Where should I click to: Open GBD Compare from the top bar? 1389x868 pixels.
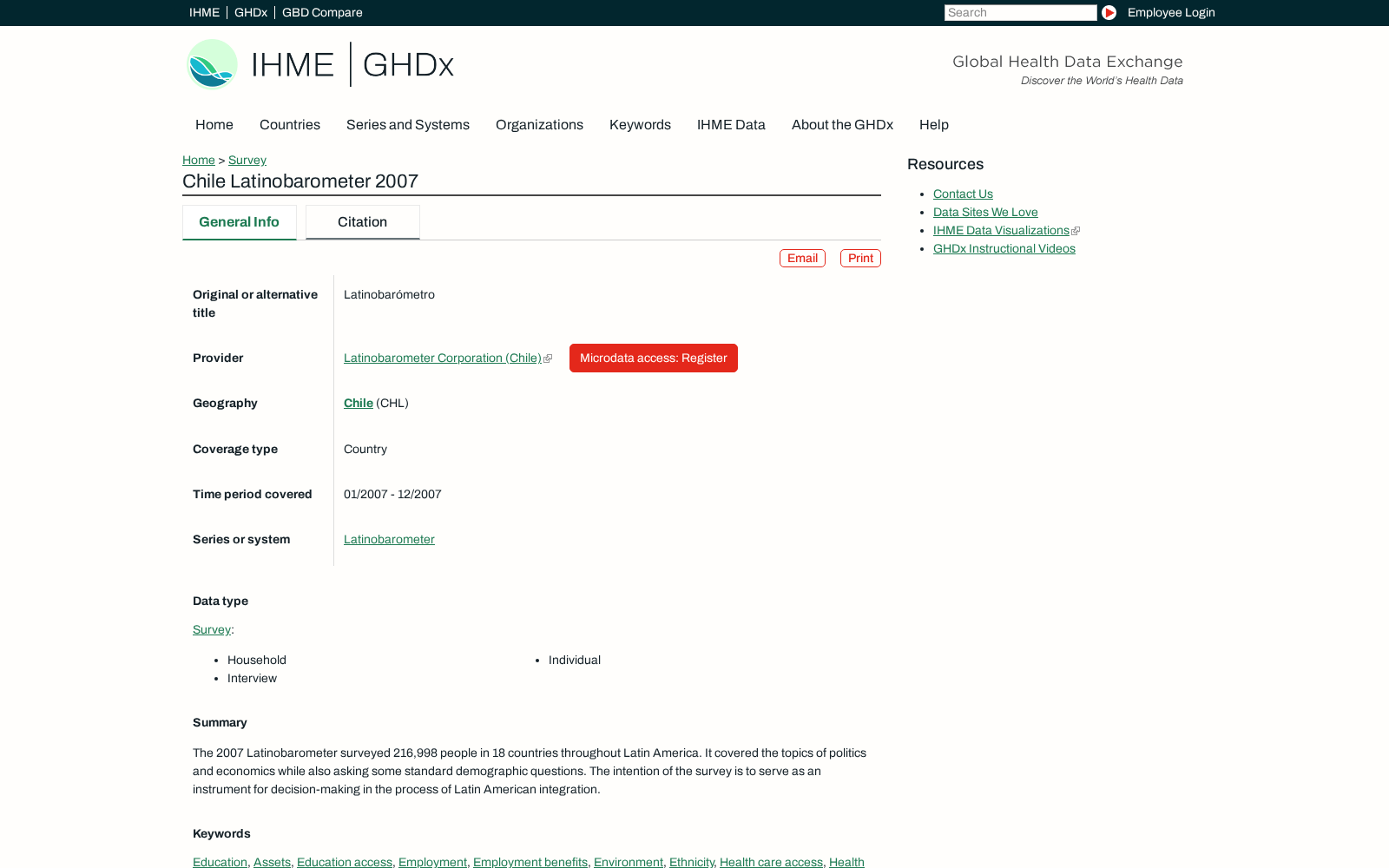[x=322, y=12]
